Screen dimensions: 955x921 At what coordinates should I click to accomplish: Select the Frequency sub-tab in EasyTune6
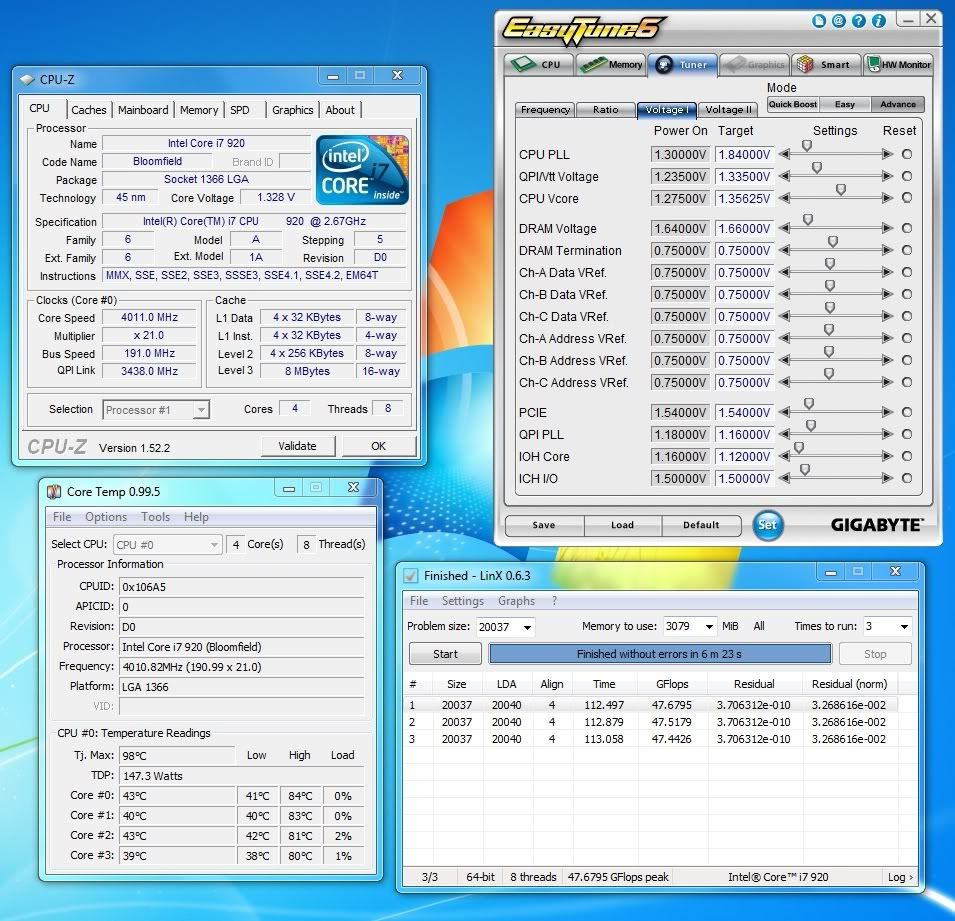(545, 110)
